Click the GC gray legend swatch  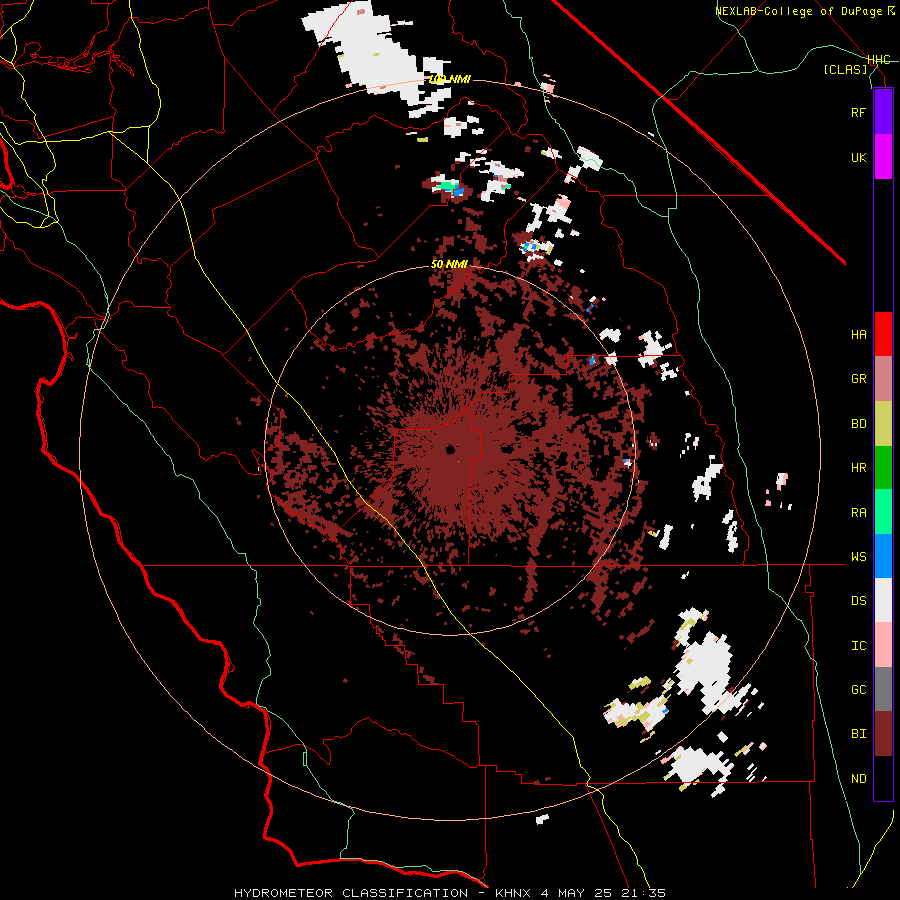coord(883,689)
